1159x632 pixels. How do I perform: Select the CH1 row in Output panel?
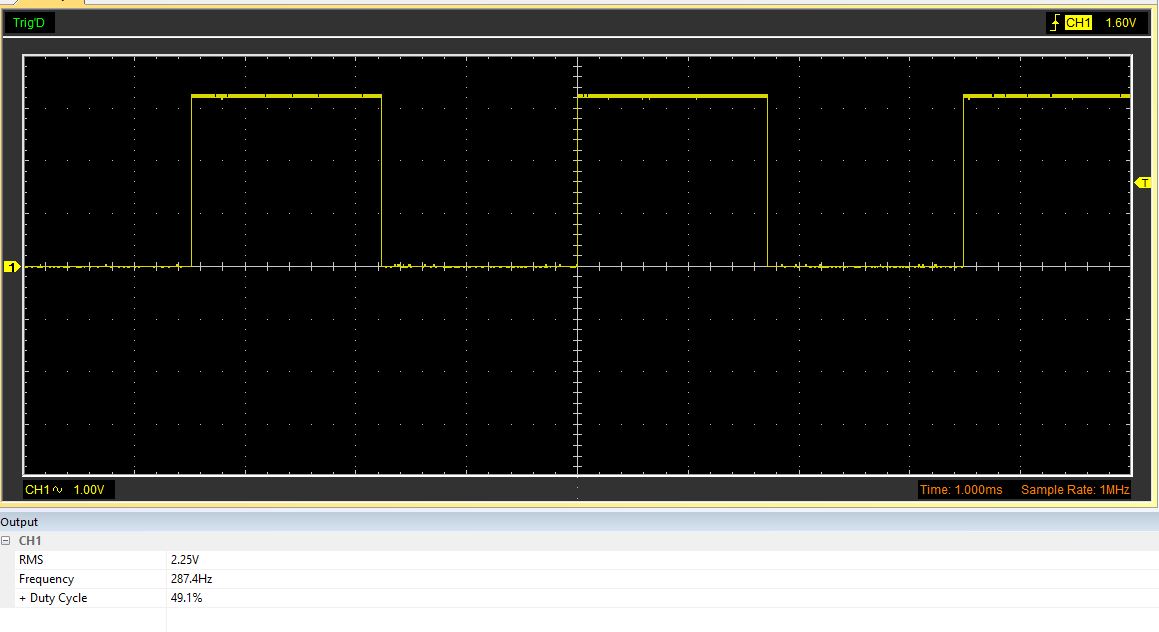580,540
